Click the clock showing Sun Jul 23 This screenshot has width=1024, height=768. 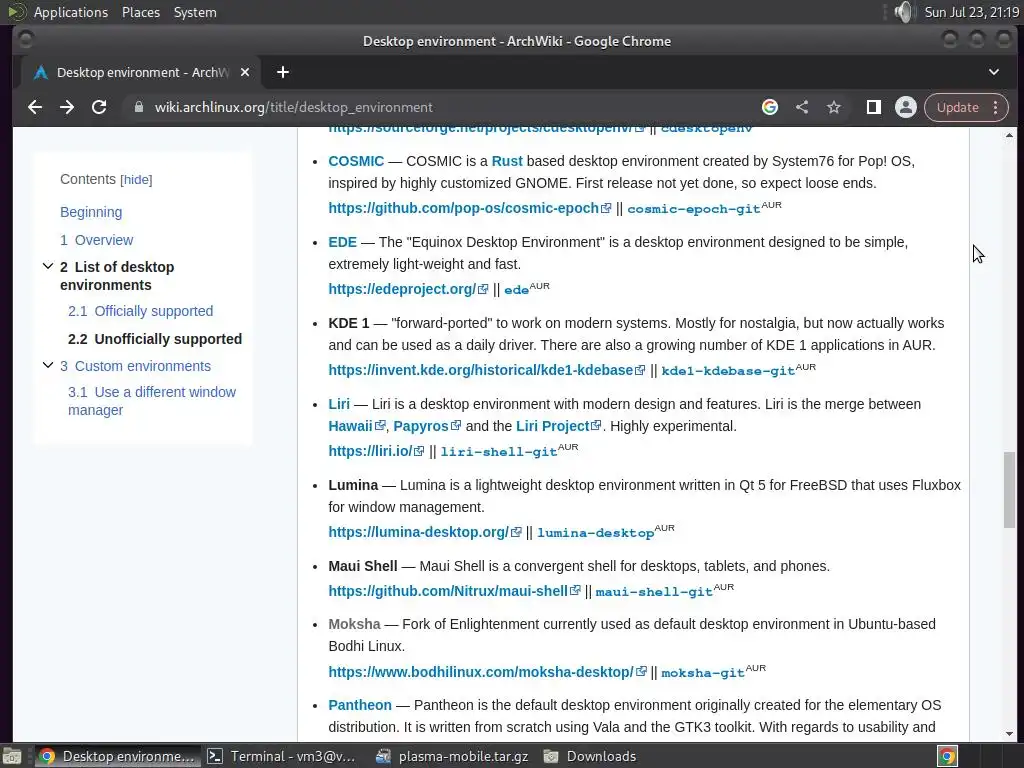point(972,12)
